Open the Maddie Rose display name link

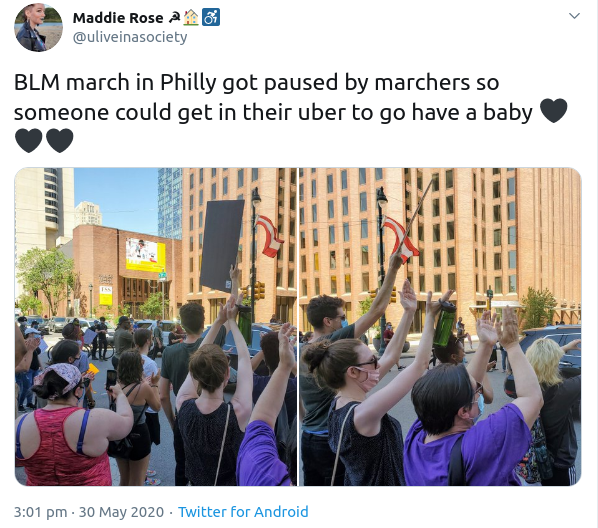(118, 18)
